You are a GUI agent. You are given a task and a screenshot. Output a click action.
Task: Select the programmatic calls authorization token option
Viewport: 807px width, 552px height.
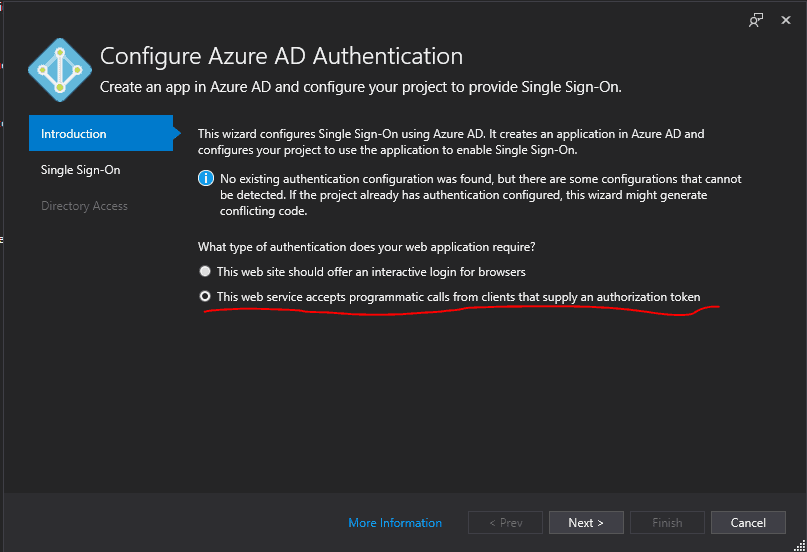pyautogui.click(x=205, y=296)
